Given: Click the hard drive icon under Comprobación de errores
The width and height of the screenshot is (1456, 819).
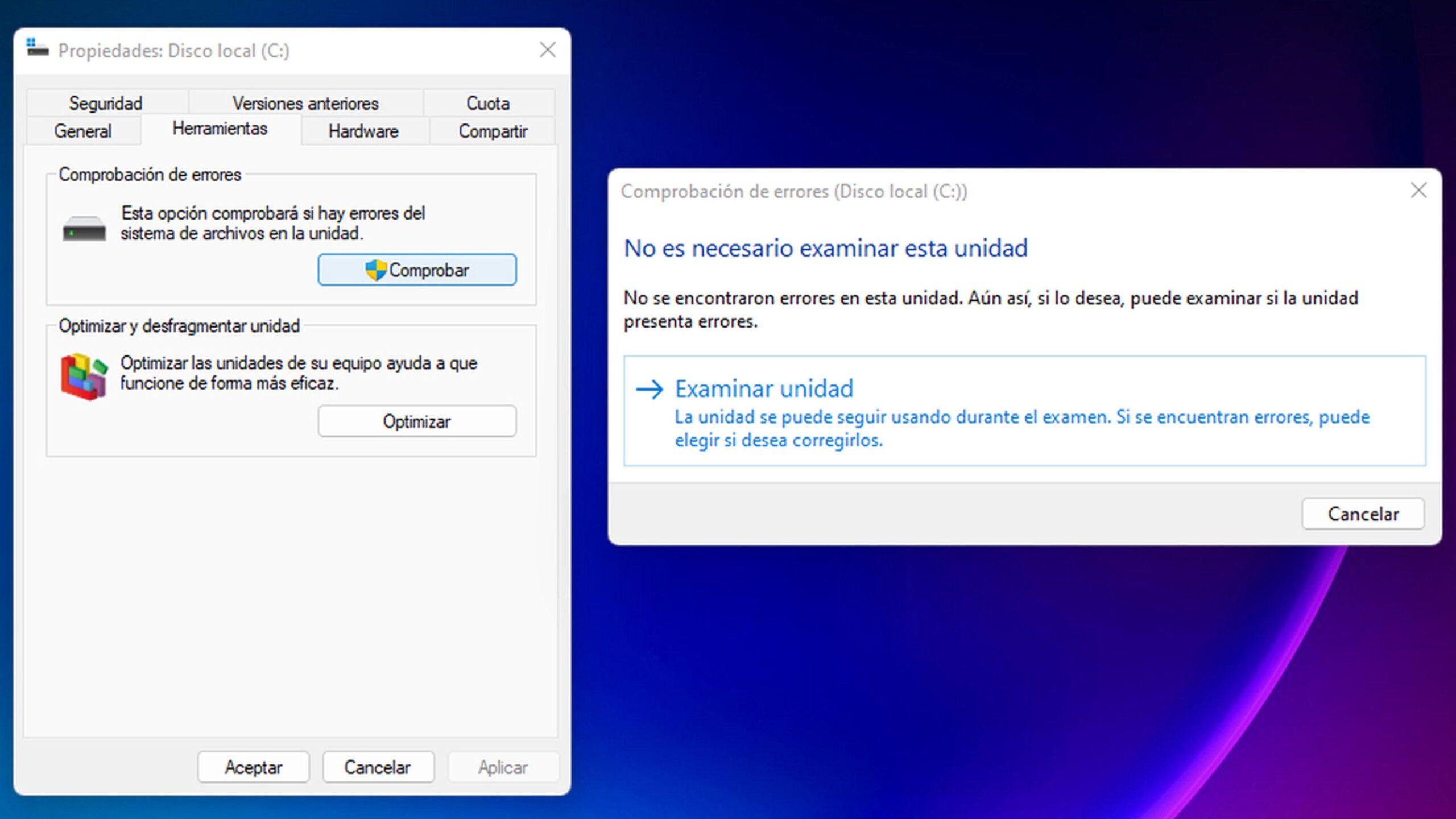Looking at the screenshot, I should [84, 229].
